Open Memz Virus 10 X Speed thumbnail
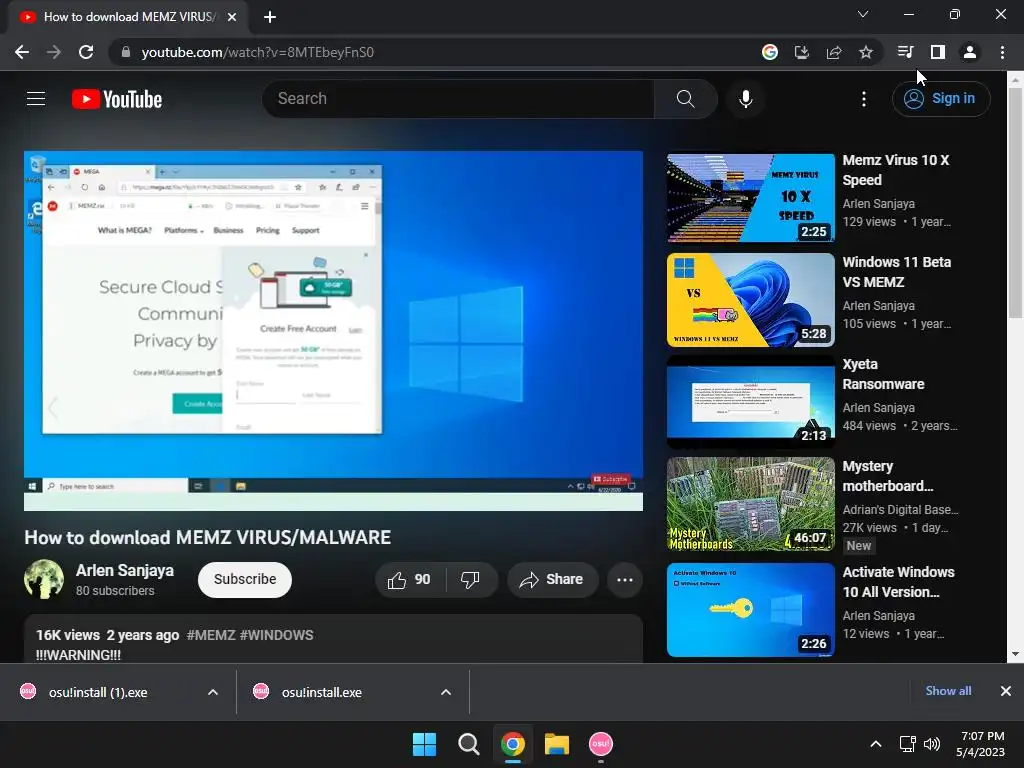Image resolution: width=1024 pixels, height=768 pixels. tap(750, 198)
